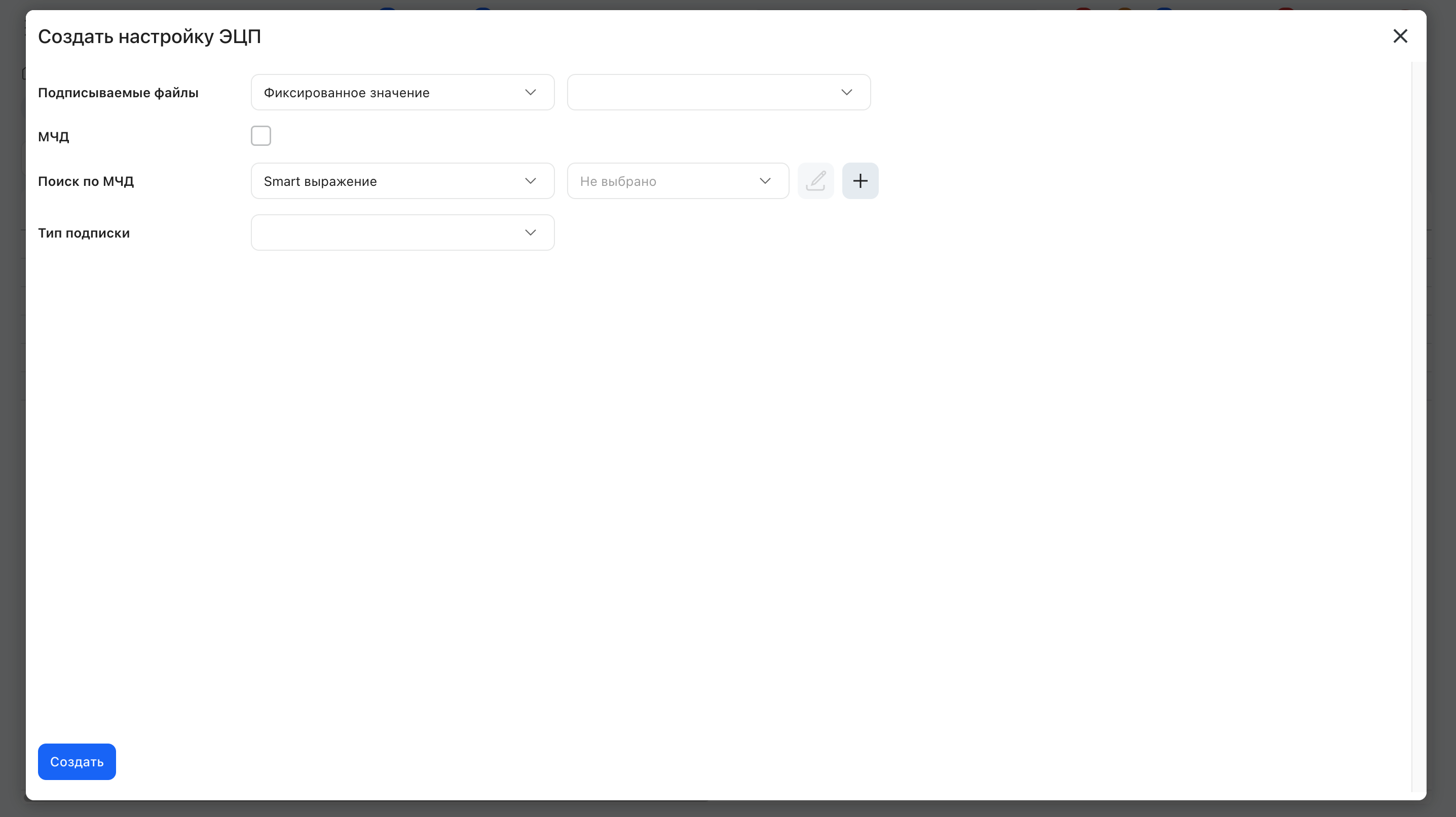Open empty dropdown beside Подписываемые файлы
This screenshot has height=817, width=1456.
pos(719,92)
